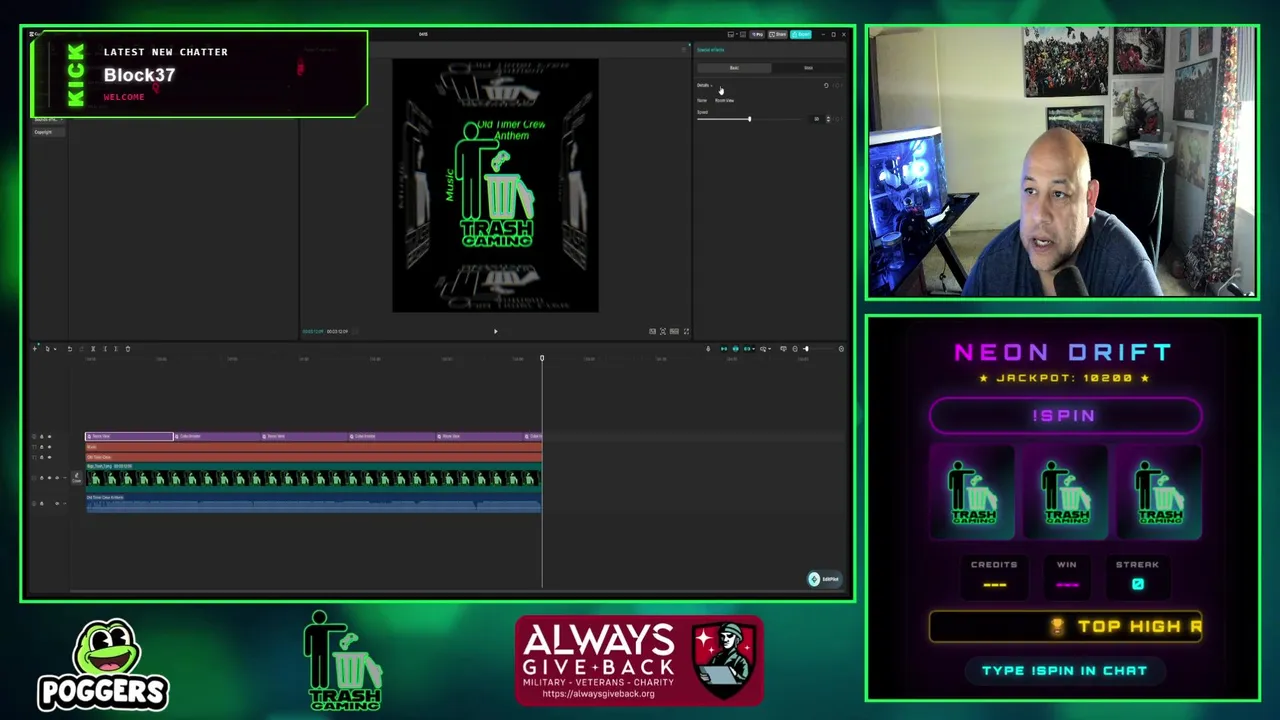
Task: Lock the Old Timer Crew Anthem audio track
Action: [42, 504]
